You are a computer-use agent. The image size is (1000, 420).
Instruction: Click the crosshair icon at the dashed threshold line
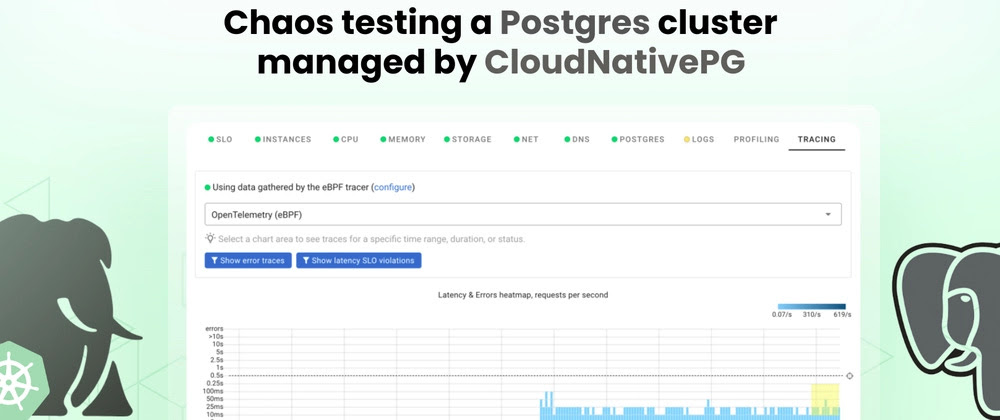pos(849,376)
